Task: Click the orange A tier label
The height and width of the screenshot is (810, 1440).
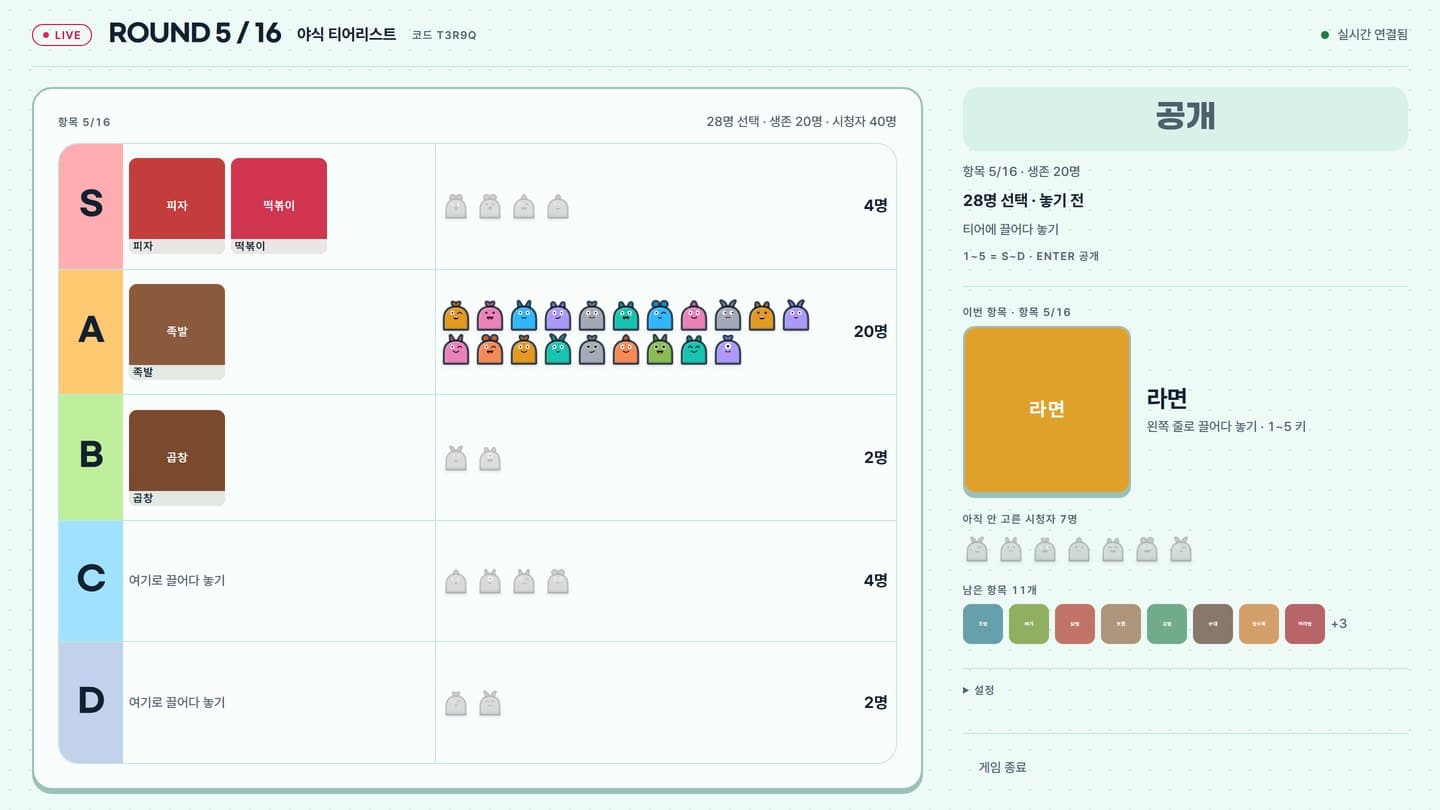Action: [91, 332]
